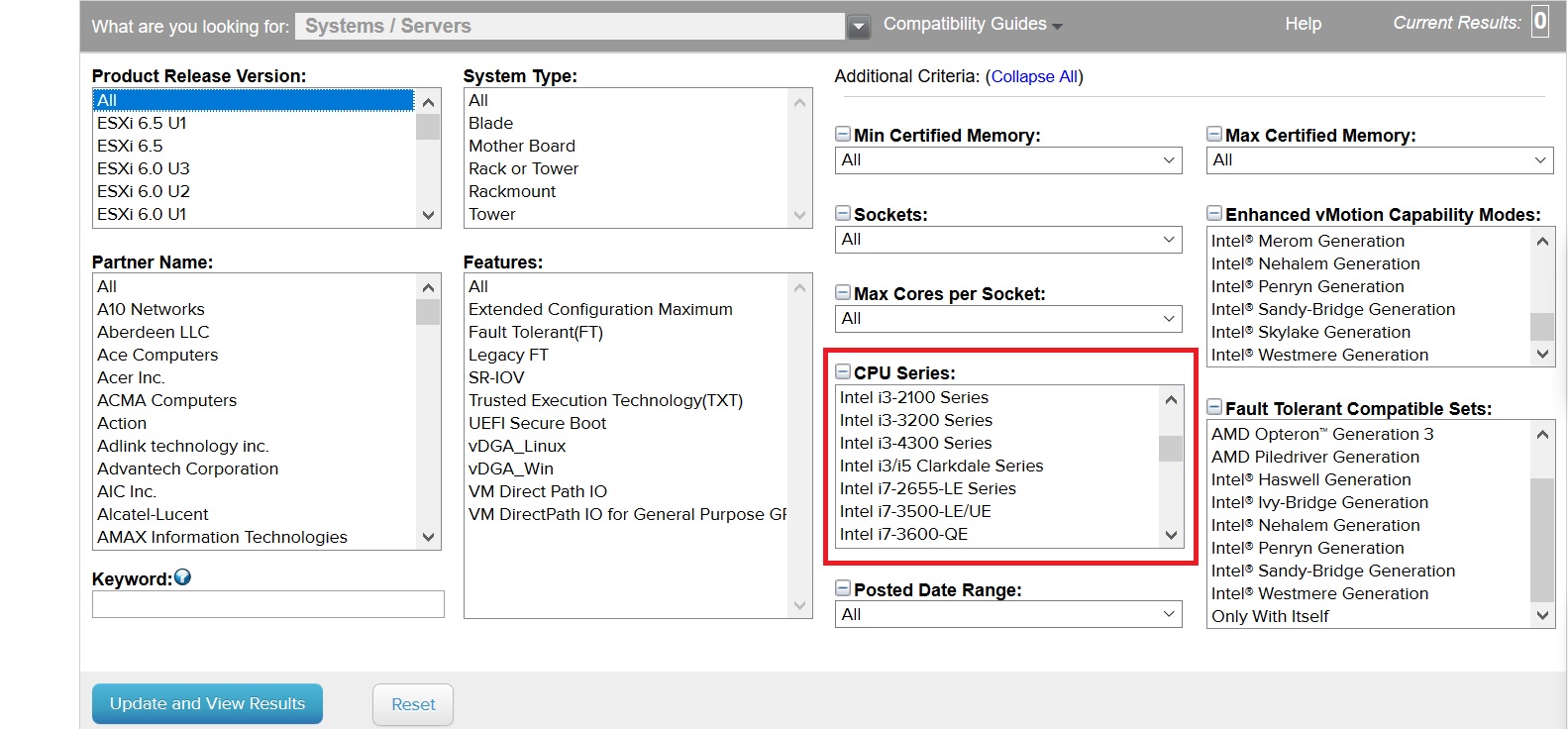Select ESXi 6.5 release version

(254, 146)
